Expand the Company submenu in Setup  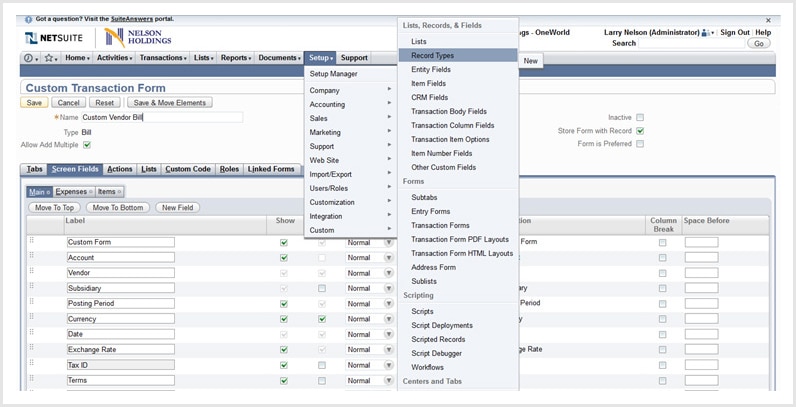(x=348, y=89)
